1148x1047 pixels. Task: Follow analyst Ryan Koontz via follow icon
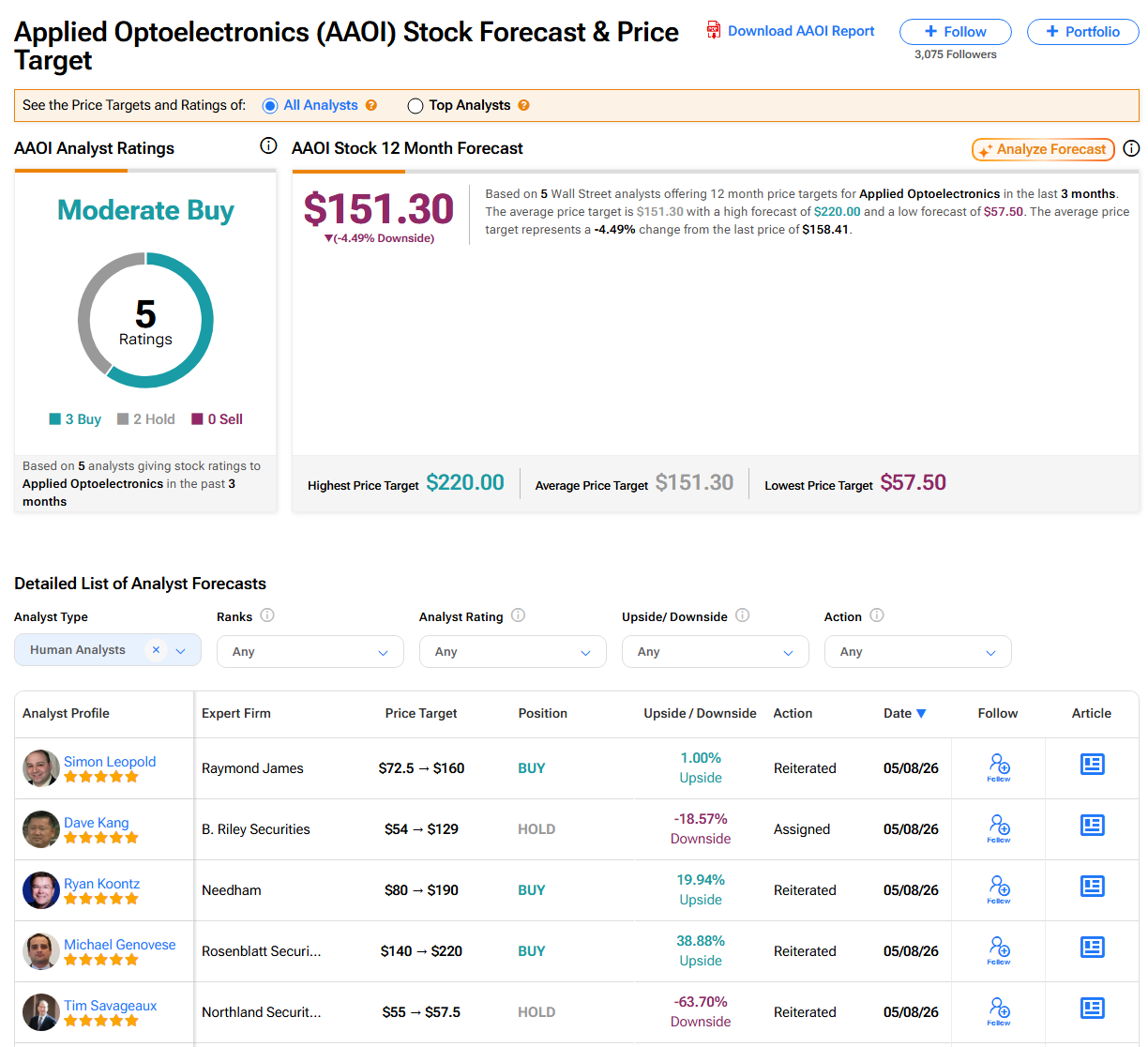click(999, 888)
